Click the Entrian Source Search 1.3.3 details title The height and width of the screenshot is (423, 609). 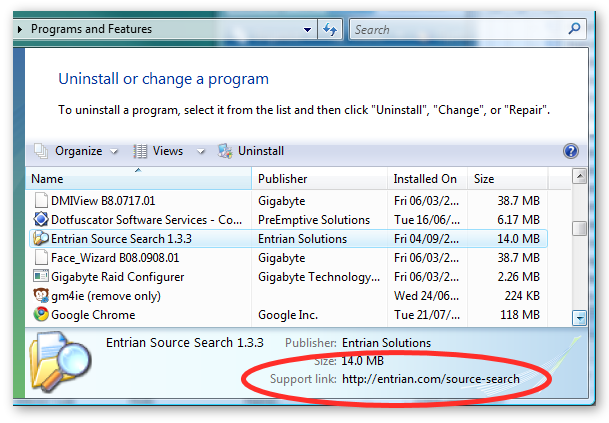184,343
